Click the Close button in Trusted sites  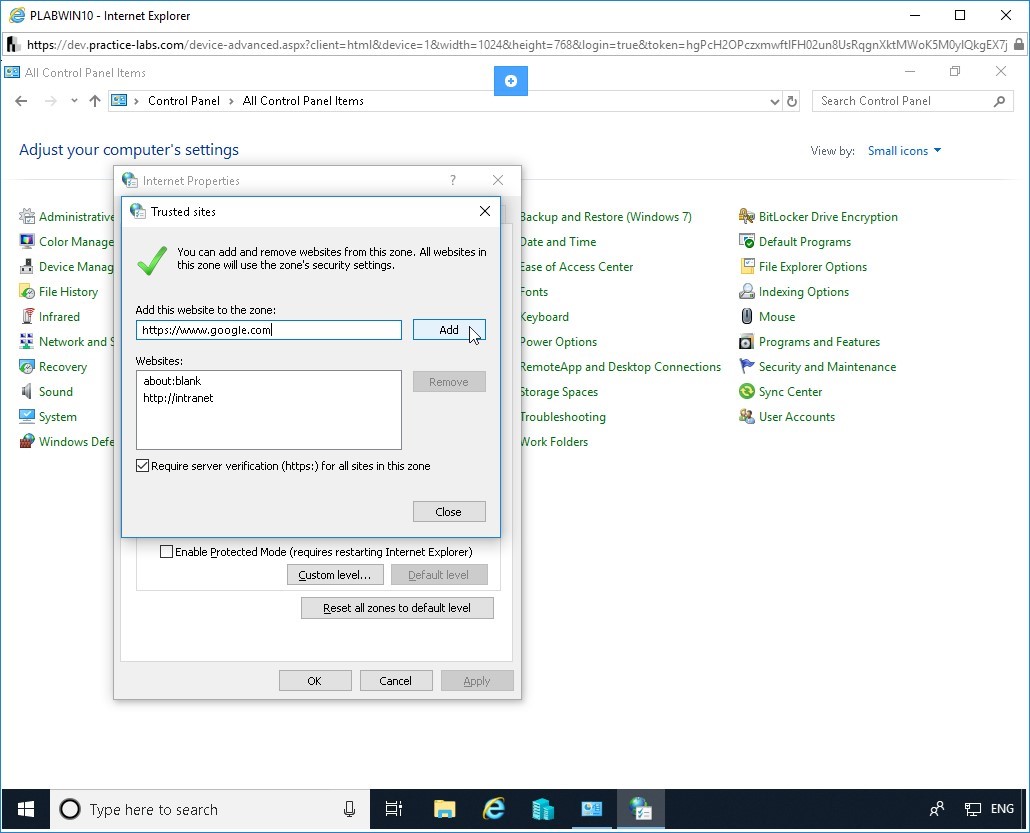tap(449, 512)
